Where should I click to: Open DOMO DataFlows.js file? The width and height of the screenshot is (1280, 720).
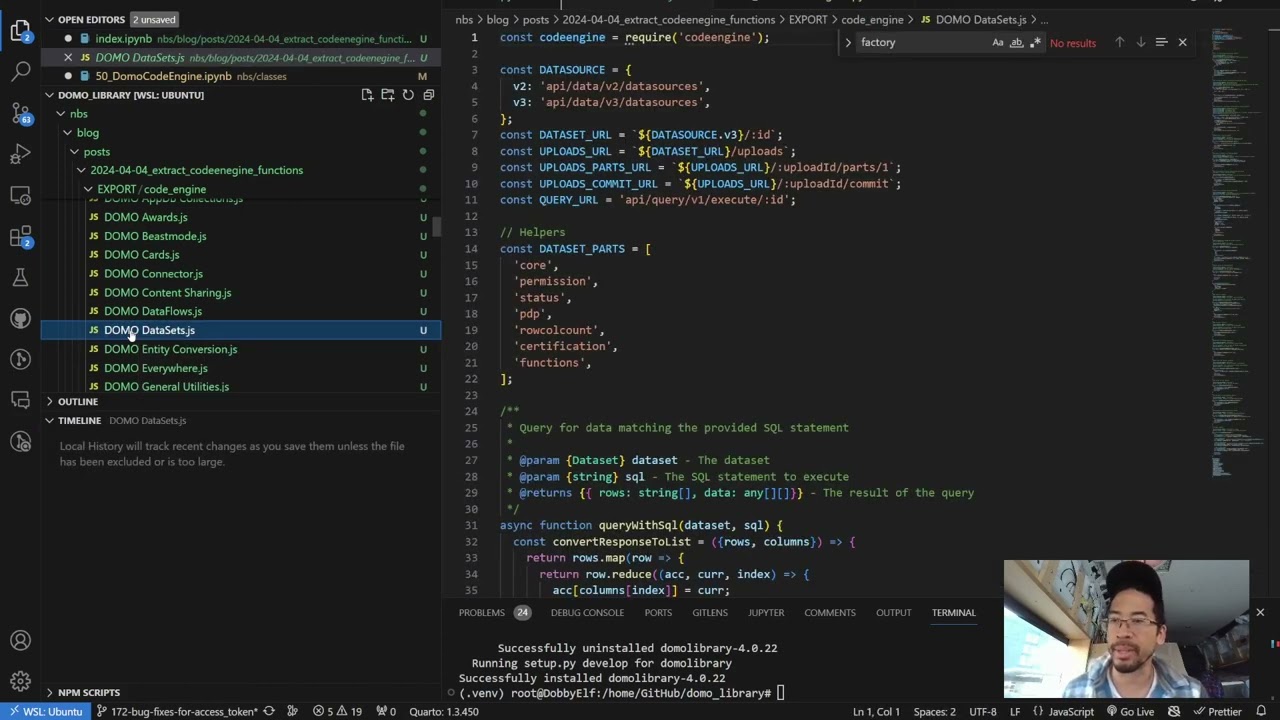coord(240,311)
